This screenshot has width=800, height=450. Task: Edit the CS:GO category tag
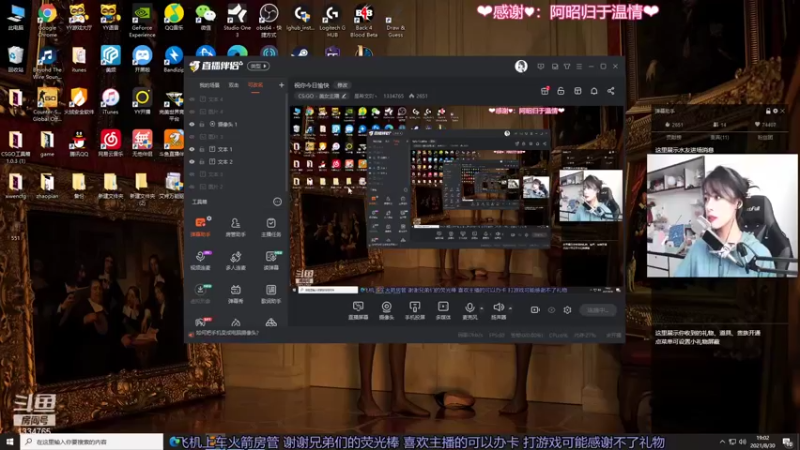coord(322,96)
